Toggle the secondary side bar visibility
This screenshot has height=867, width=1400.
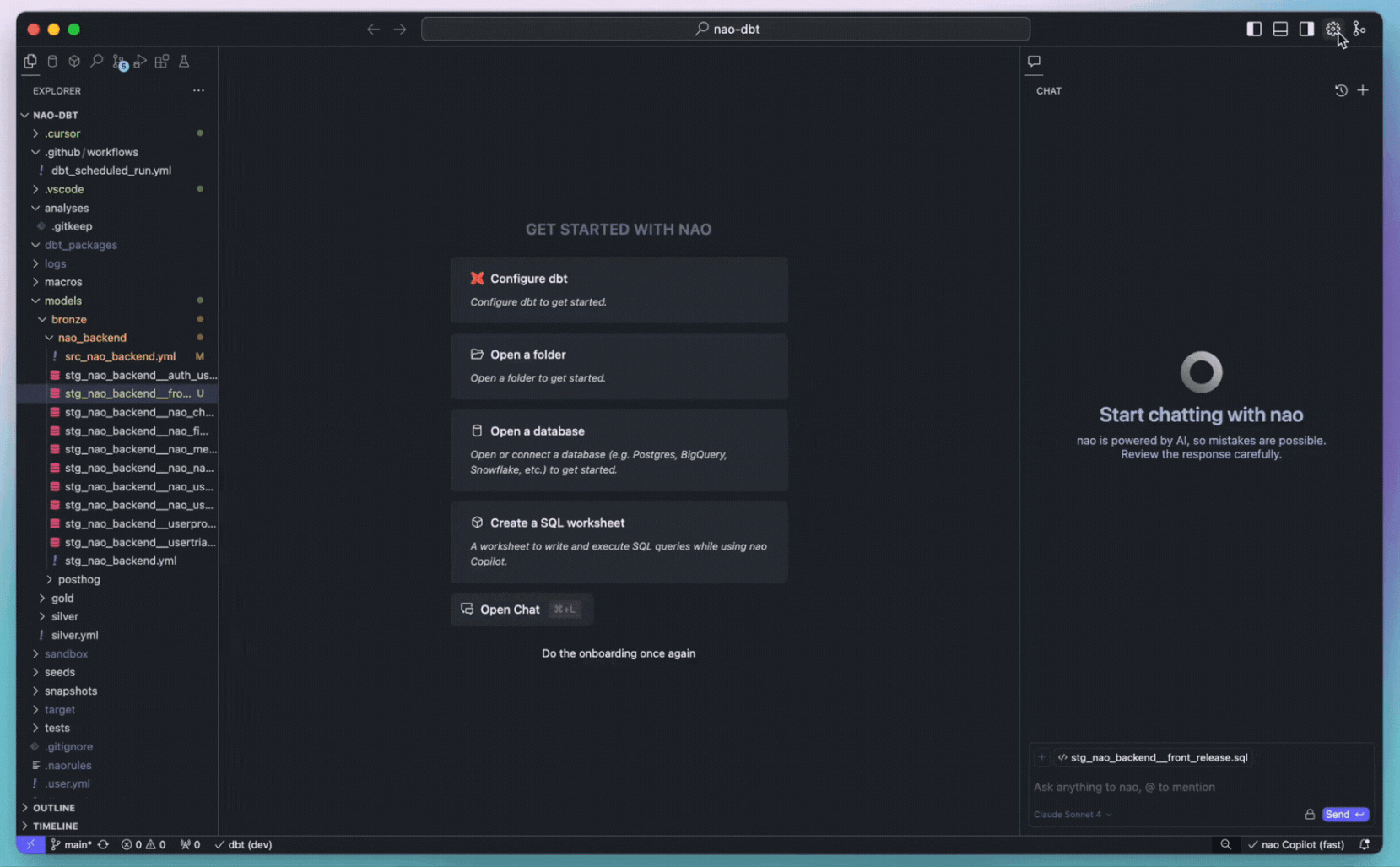1306,29
